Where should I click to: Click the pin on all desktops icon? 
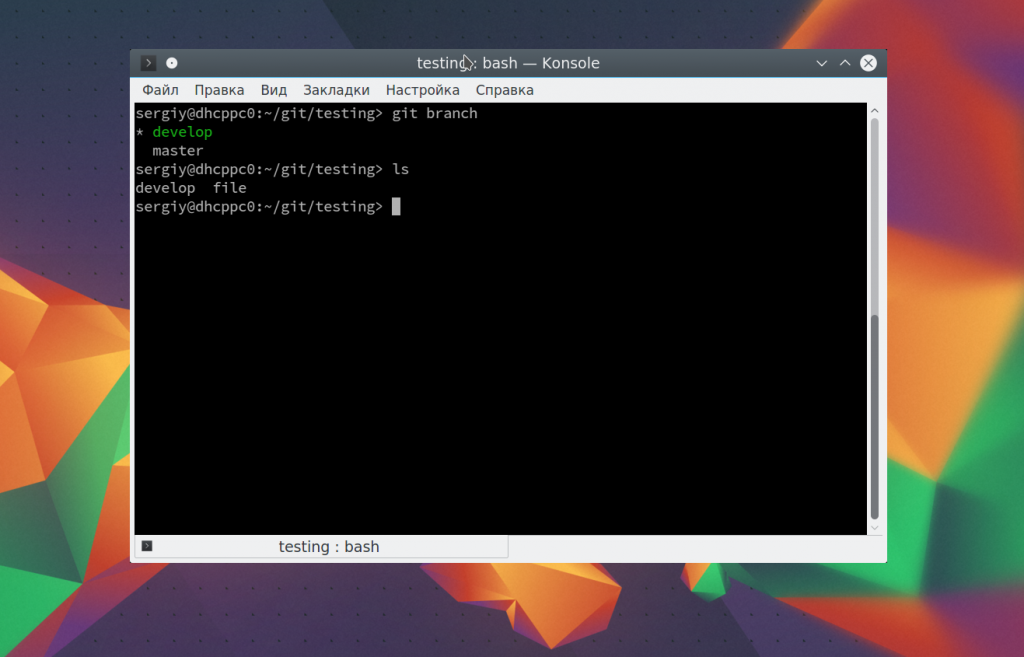pos(172,63)
